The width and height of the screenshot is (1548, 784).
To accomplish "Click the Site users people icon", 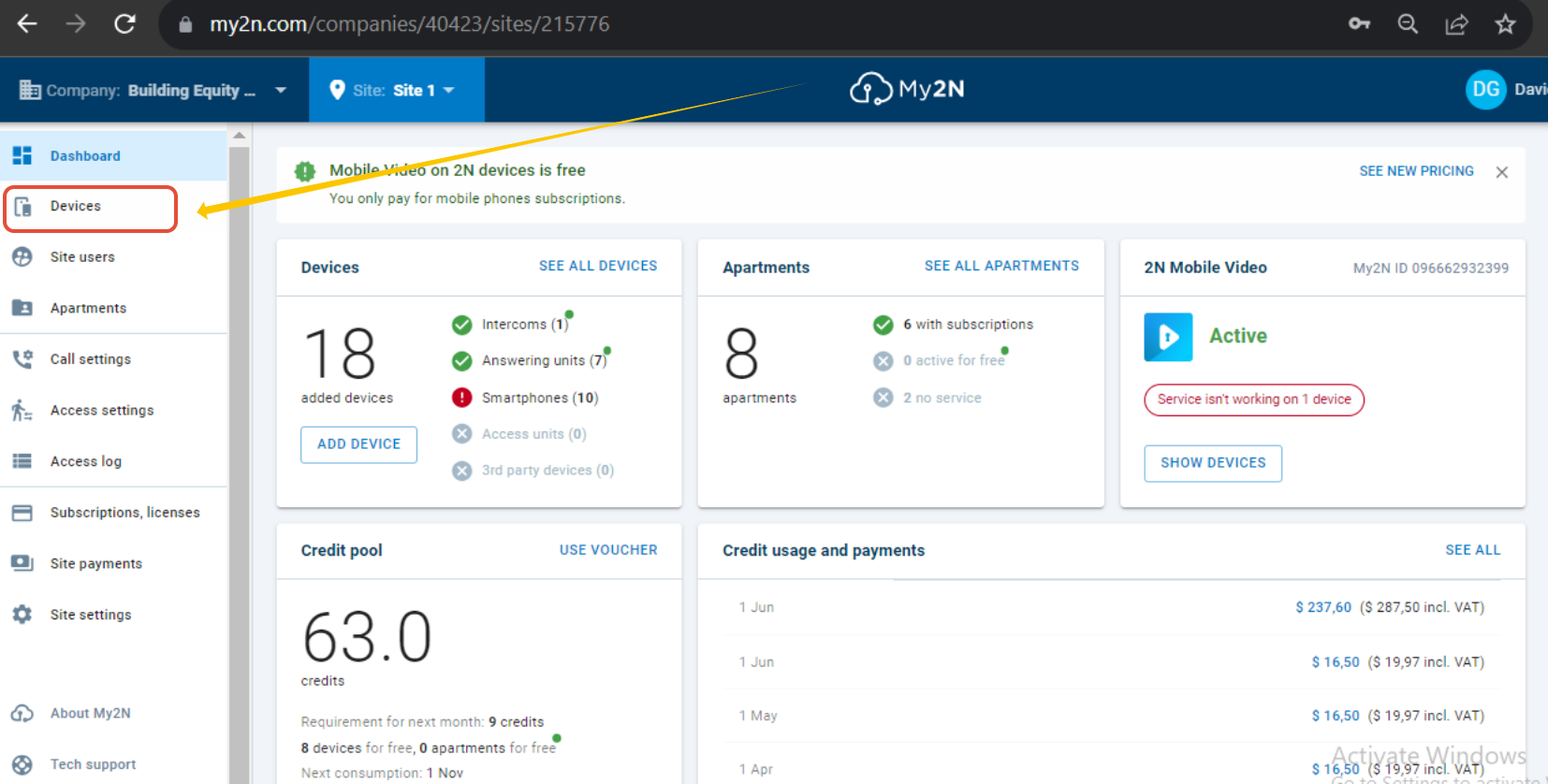I will (x=22, y=256).
